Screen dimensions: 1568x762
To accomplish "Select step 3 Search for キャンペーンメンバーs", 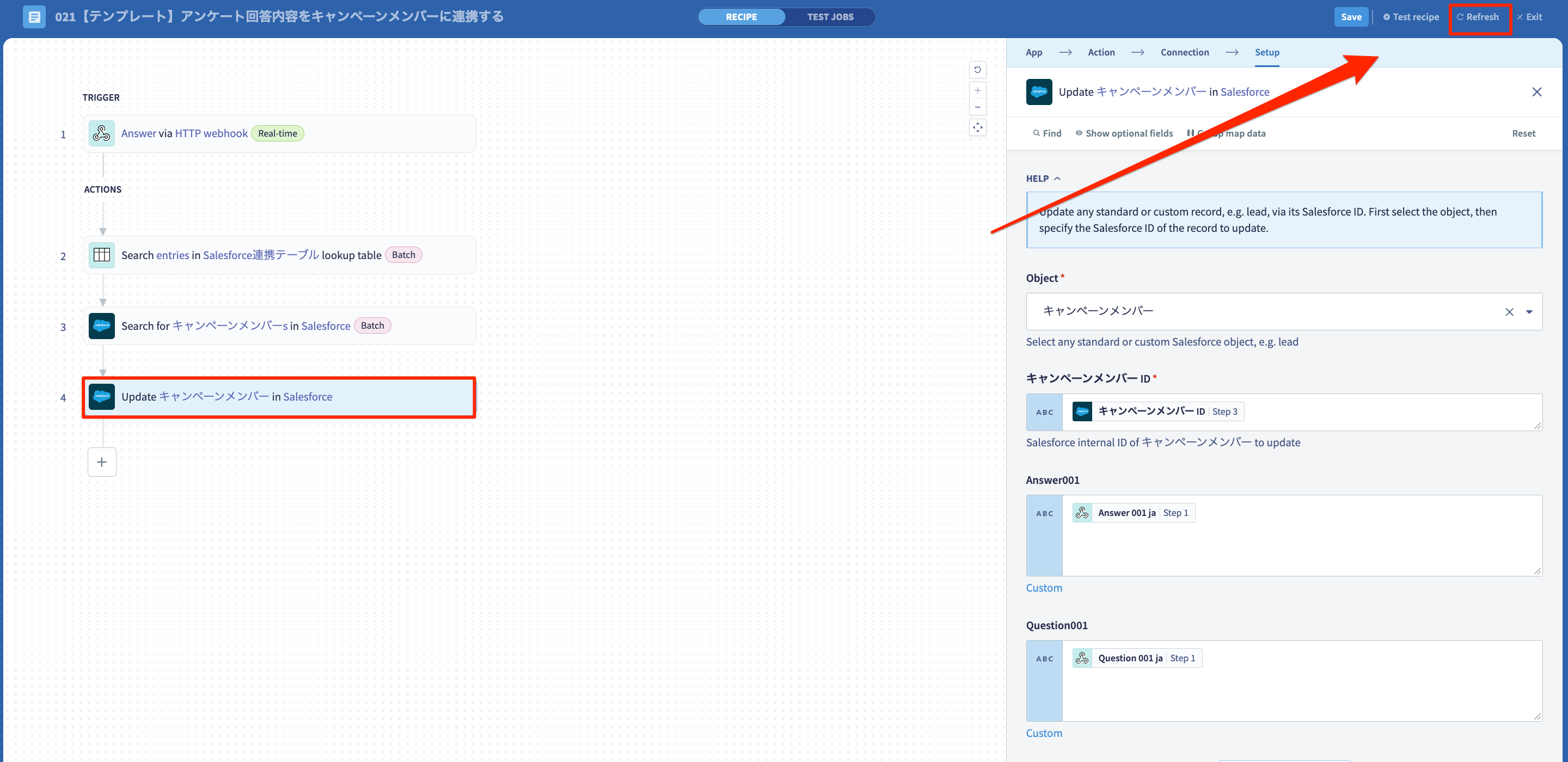I will 279,325.
